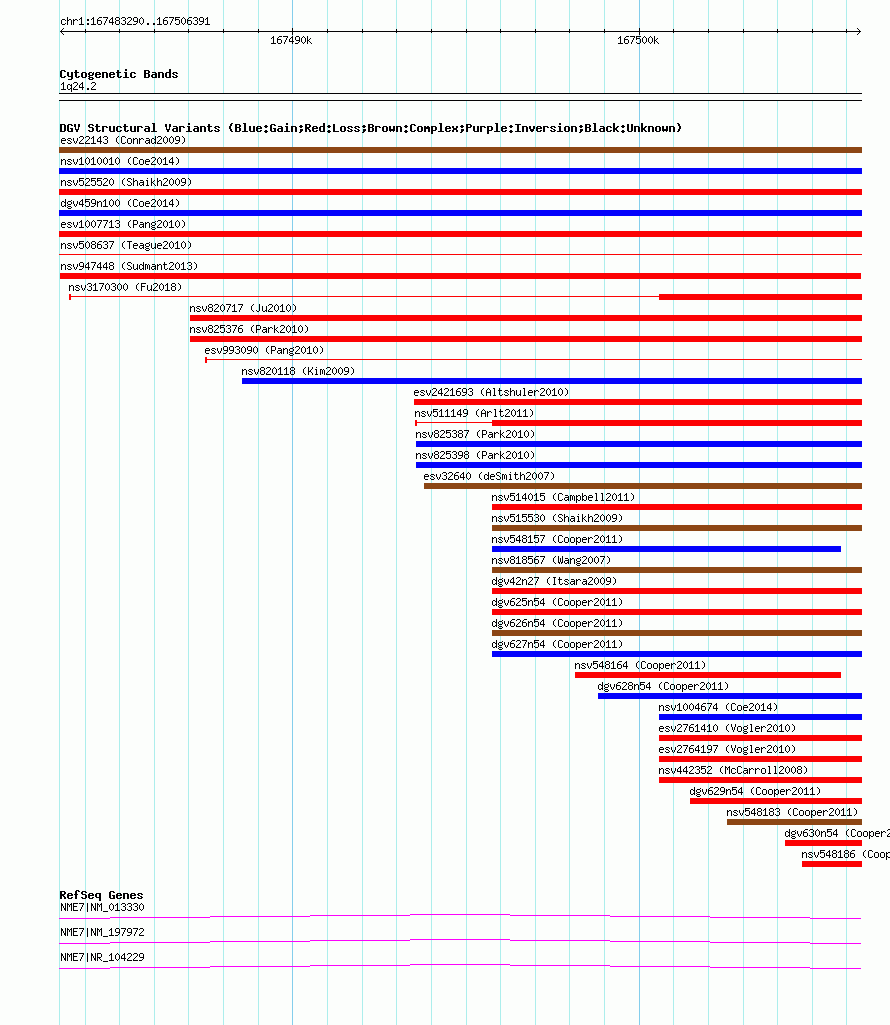Screen dimensions: 890x1025
Task: Click nsv818567 (Wang2007) label
Action: [x=551, y=560]
